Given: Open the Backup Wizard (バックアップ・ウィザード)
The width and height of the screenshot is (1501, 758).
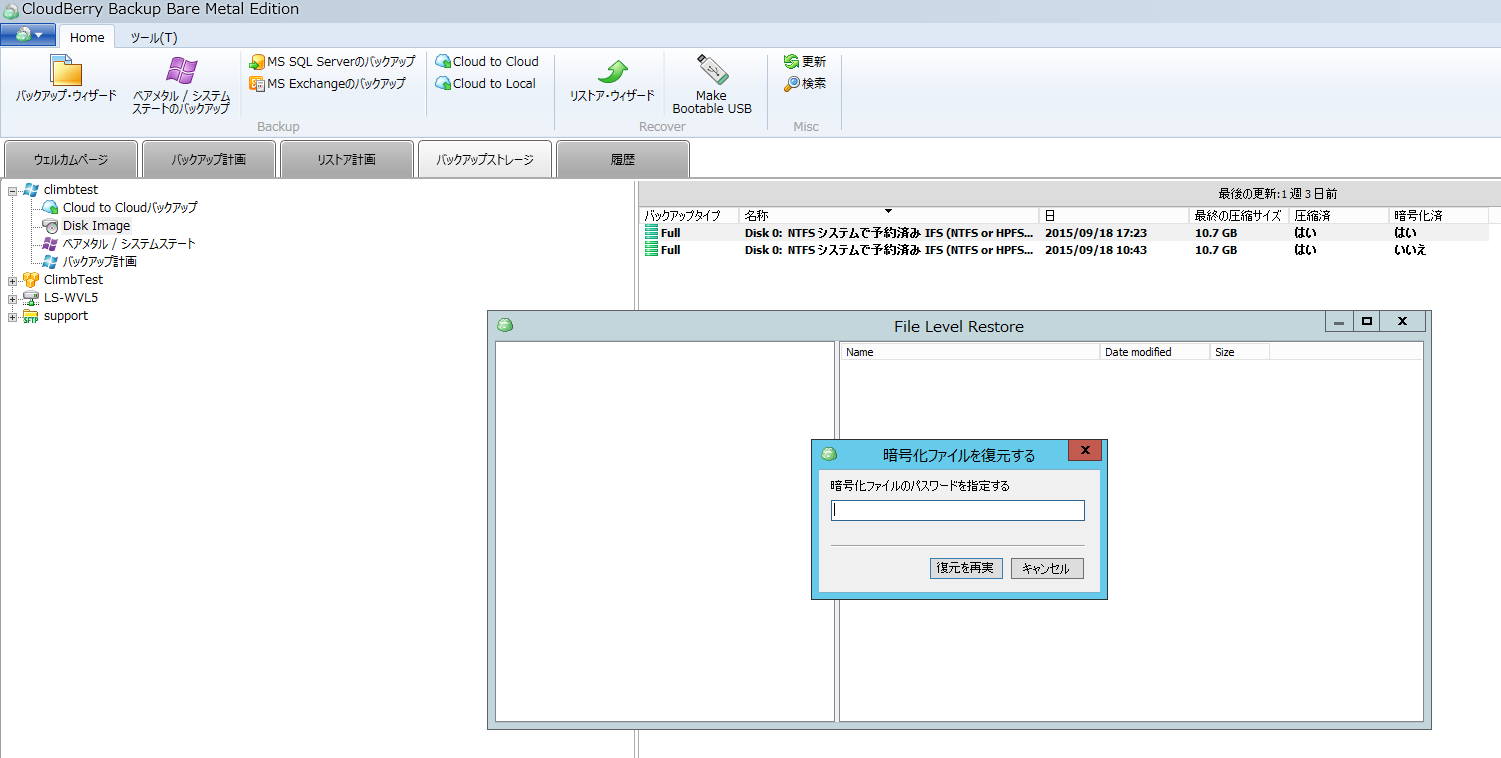Looking at the screenshot, I should [66, 78].
